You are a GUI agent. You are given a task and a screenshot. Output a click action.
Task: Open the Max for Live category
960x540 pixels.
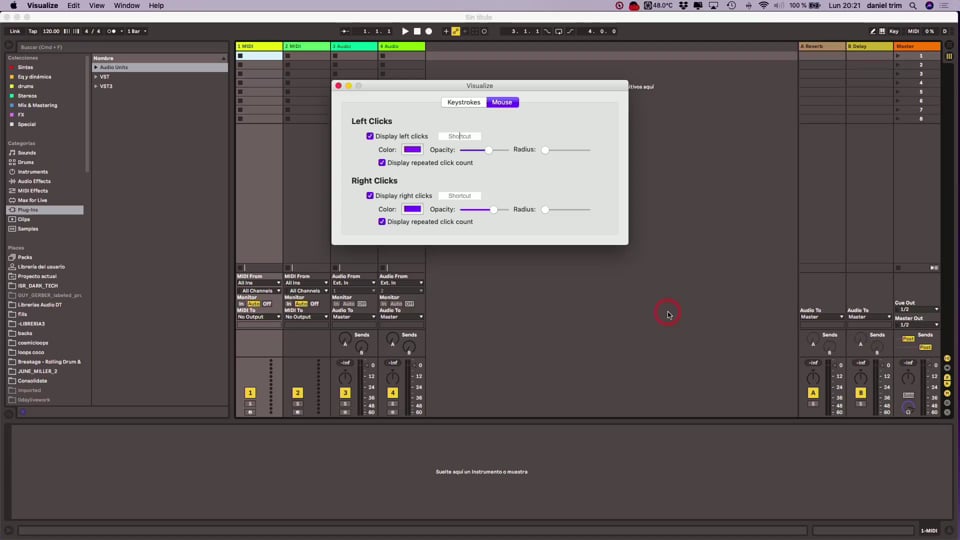(28, 200)
